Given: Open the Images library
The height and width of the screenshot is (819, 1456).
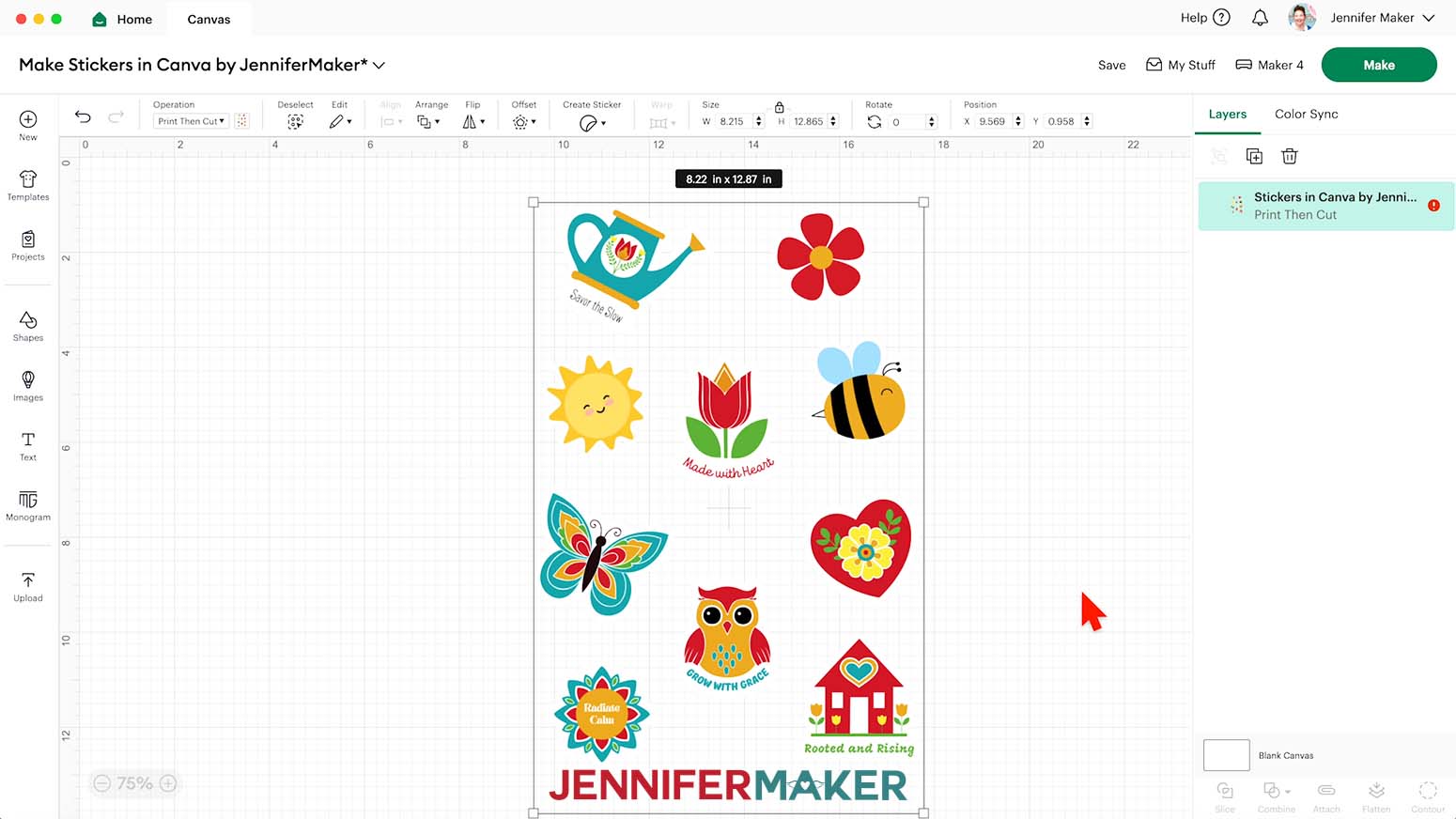Looking at the screenshot, I should point(28,386).
